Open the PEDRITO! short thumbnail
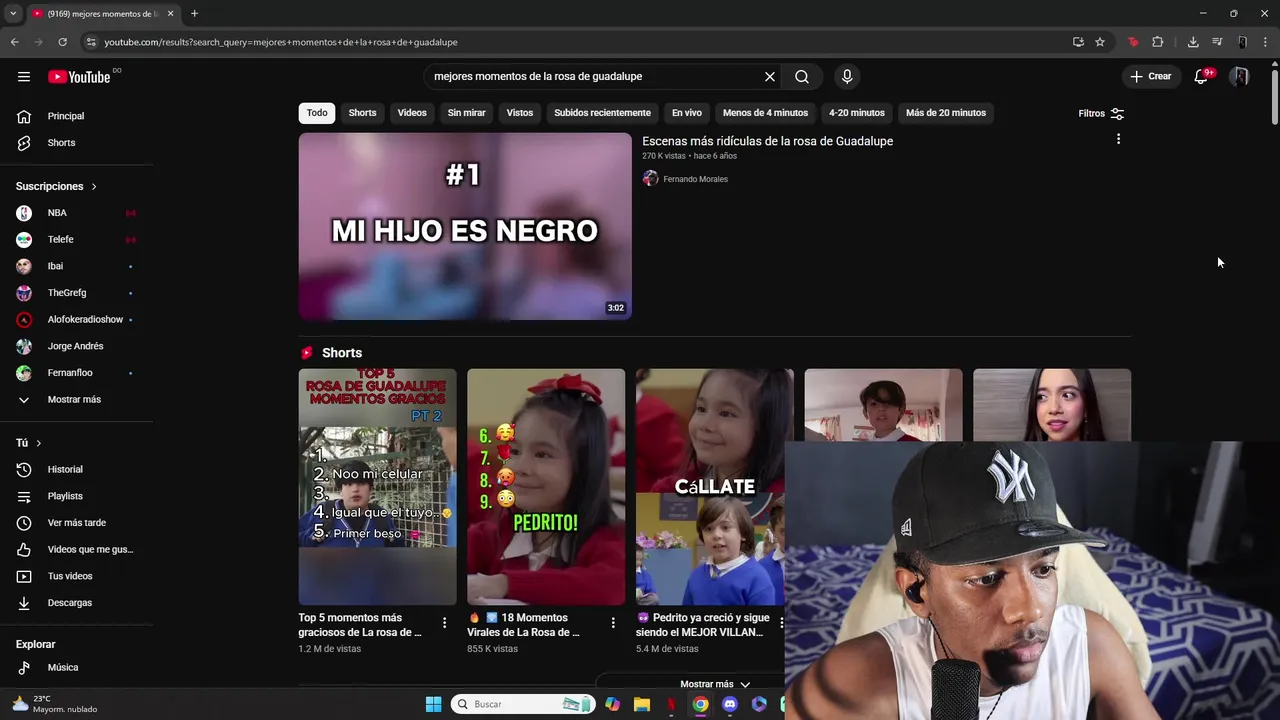This screenshot has width=1280, height=720. point(546,487)
